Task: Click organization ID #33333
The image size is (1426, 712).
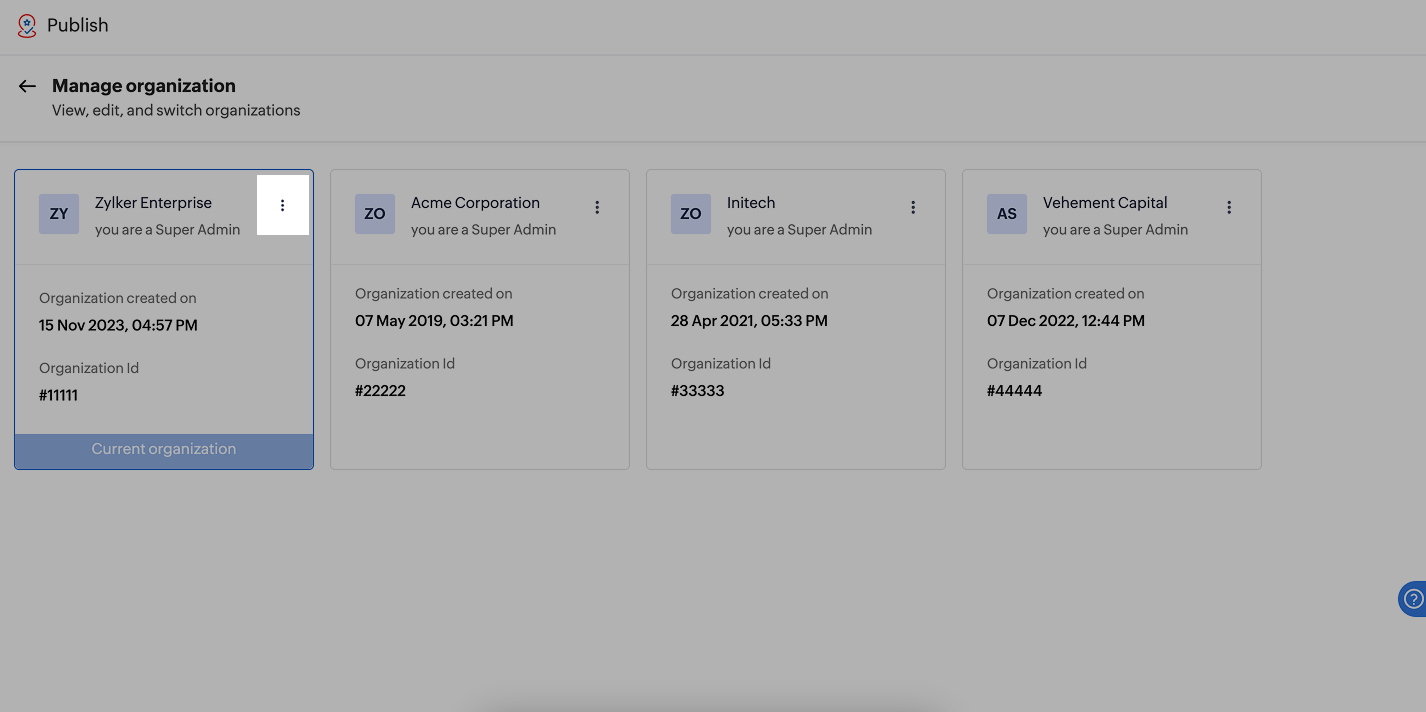Action: [697, 391]
